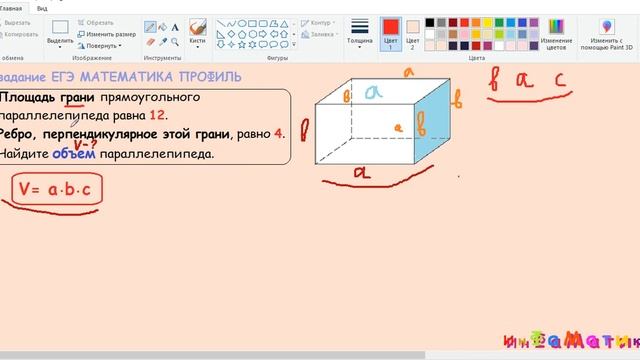The image size is (640, 360).
Task: Choose the Five-point star shape
Action: [x=242, y=44]
